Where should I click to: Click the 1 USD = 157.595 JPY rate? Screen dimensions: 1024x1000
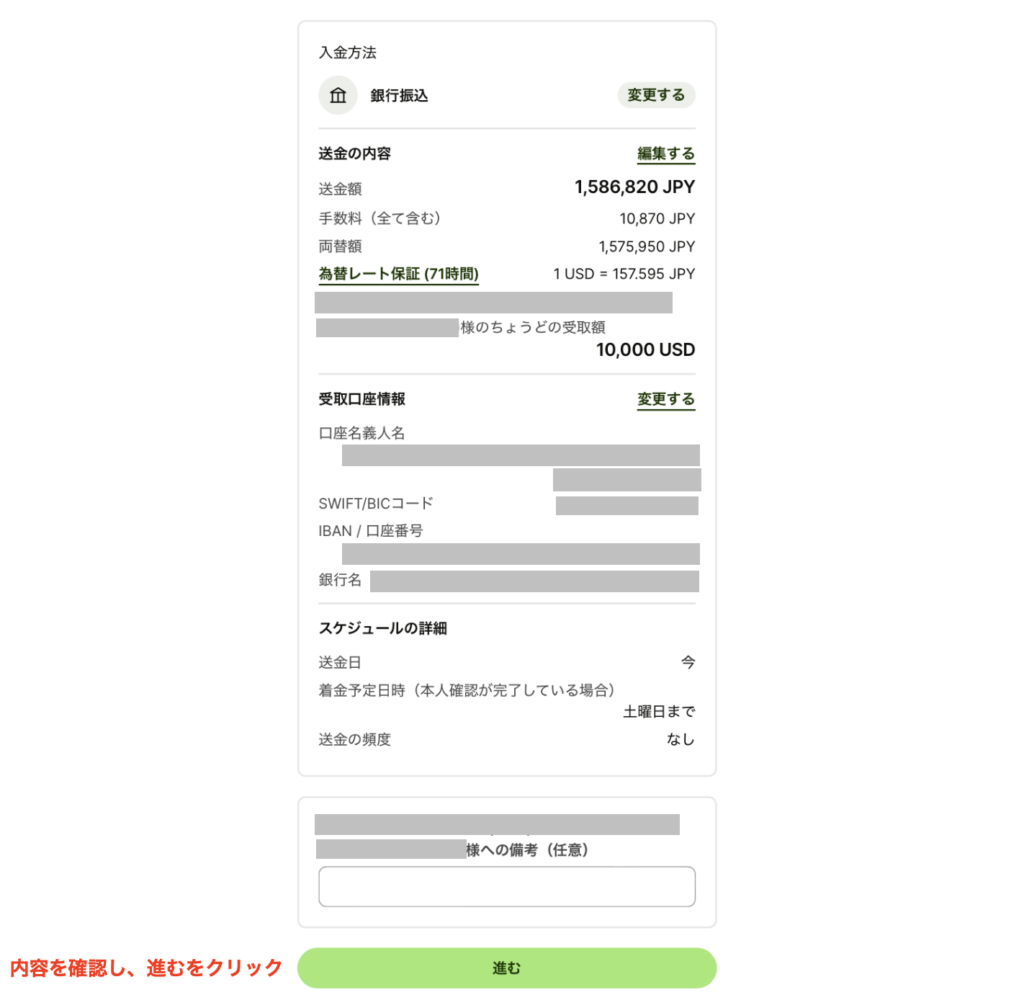tap(624, 274)
